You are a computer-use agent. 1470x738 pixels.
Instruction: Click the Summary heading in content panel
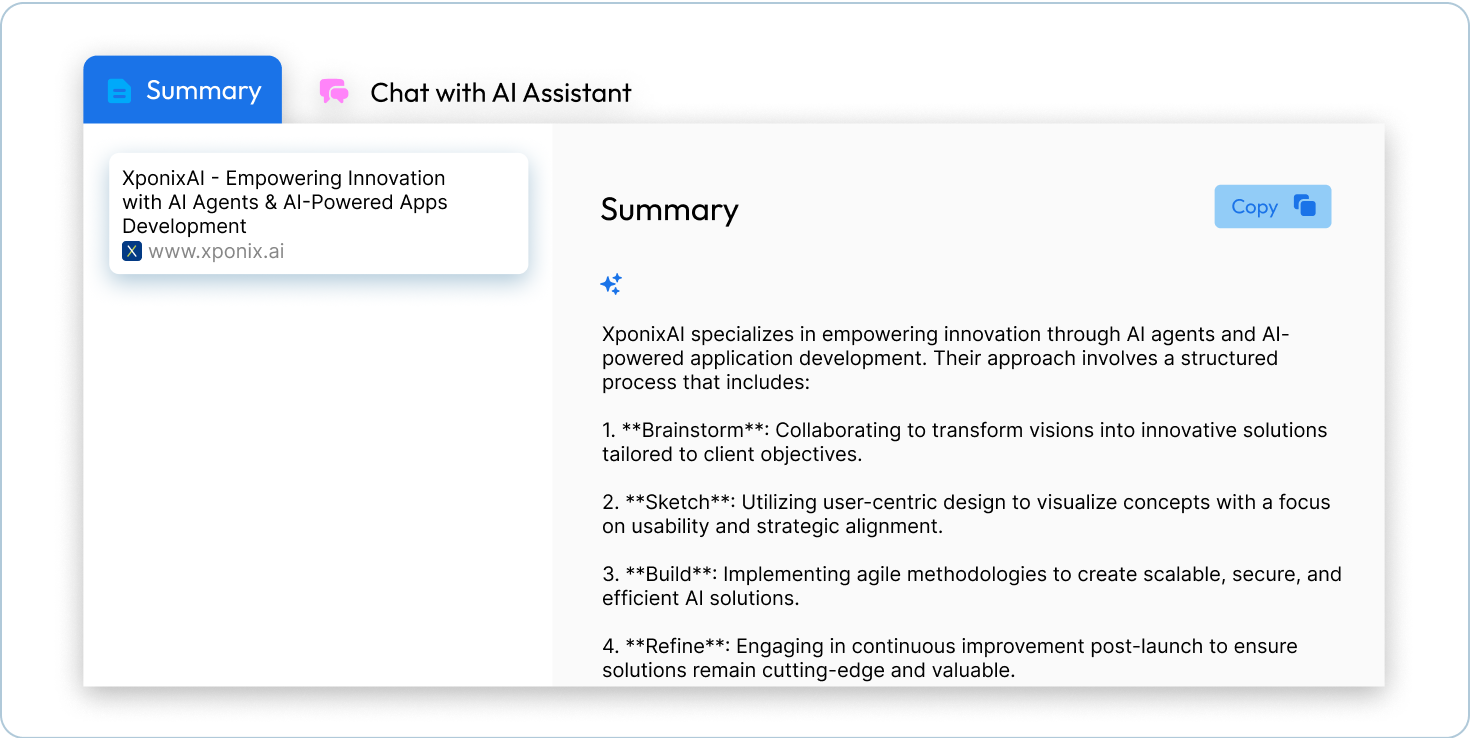[x=669, y=210]
